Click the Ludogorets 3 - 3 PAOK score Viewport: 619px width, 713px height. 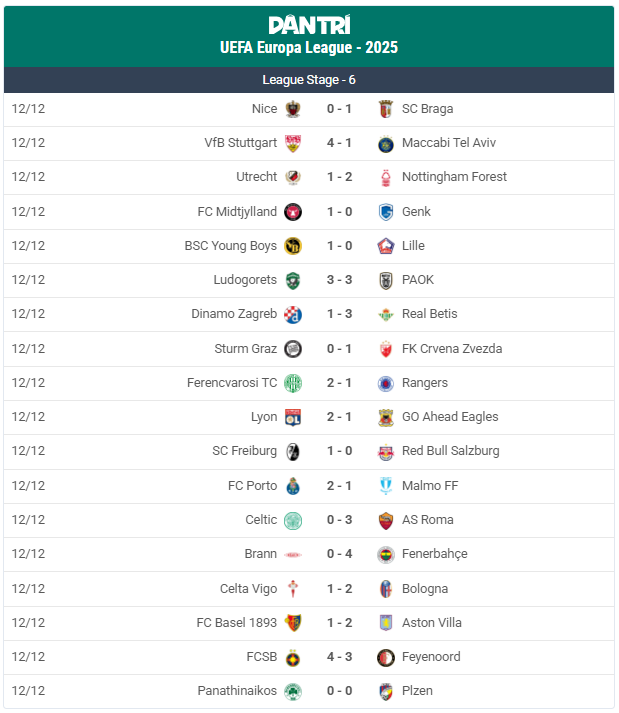tap(339, 280)
